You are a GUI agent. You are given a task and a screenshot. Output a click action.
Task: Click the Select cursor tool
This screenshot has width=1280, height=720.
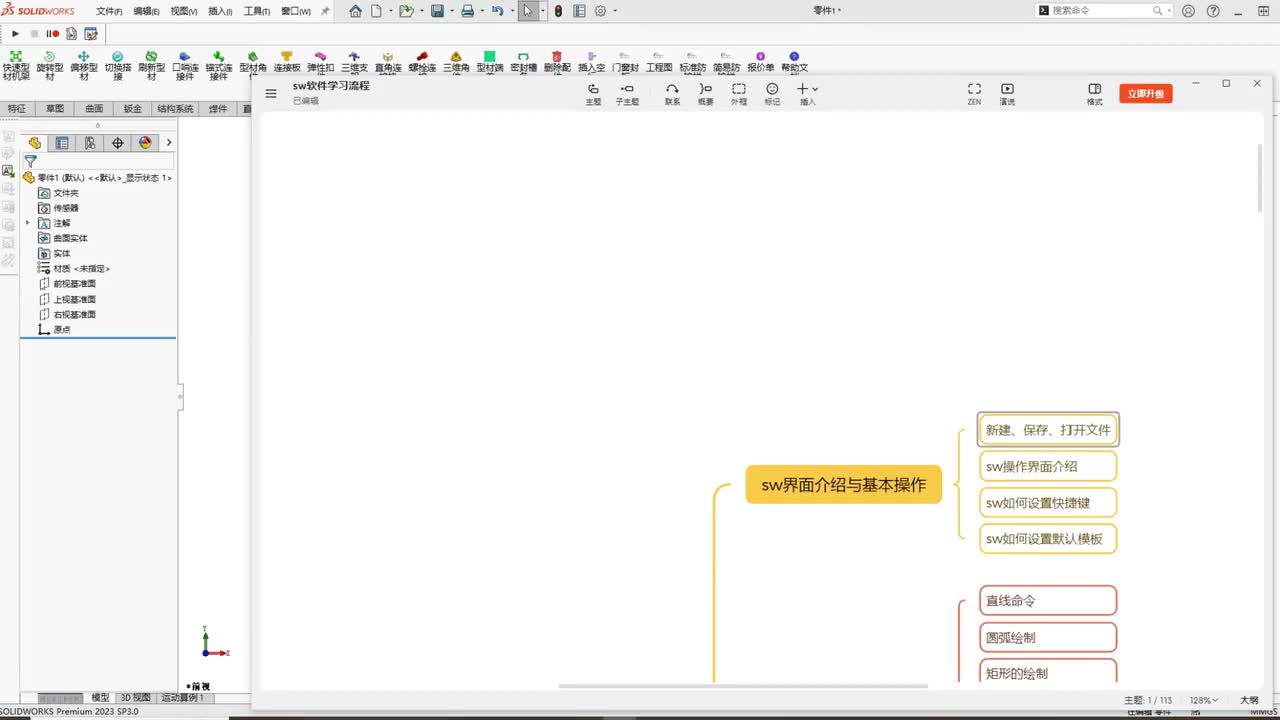click(528, 11)
